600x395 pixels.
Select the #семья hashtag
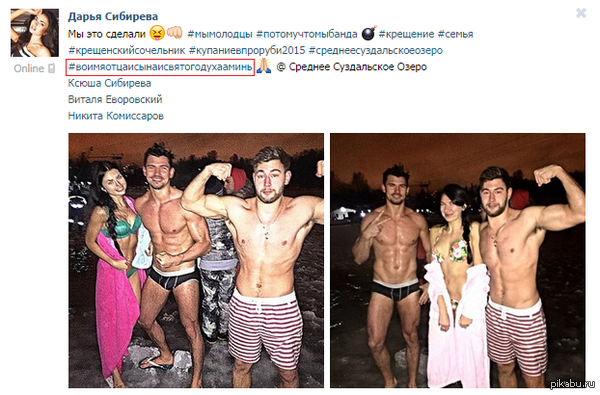455,34
